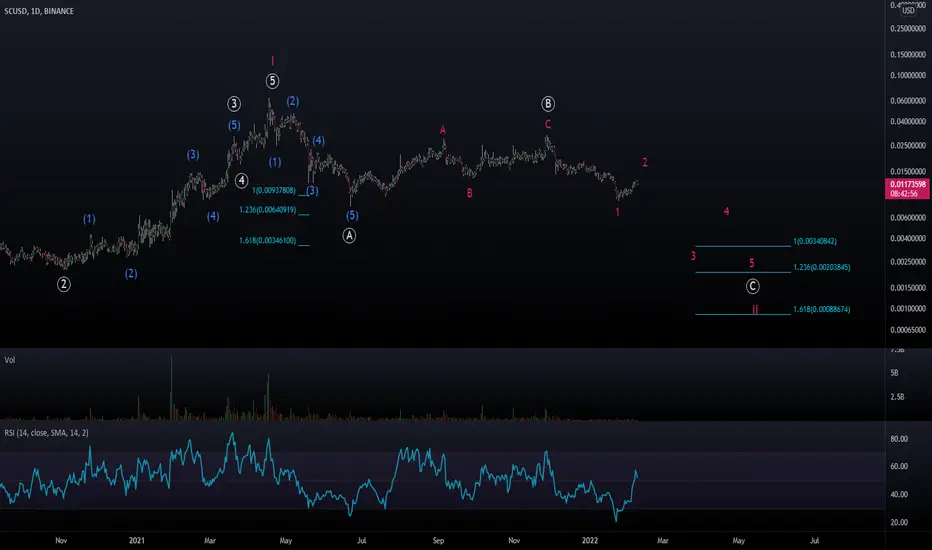Select the circled 5 wave label
The height and width of the screenshot is (550, 932).
(x=272, y=81)
